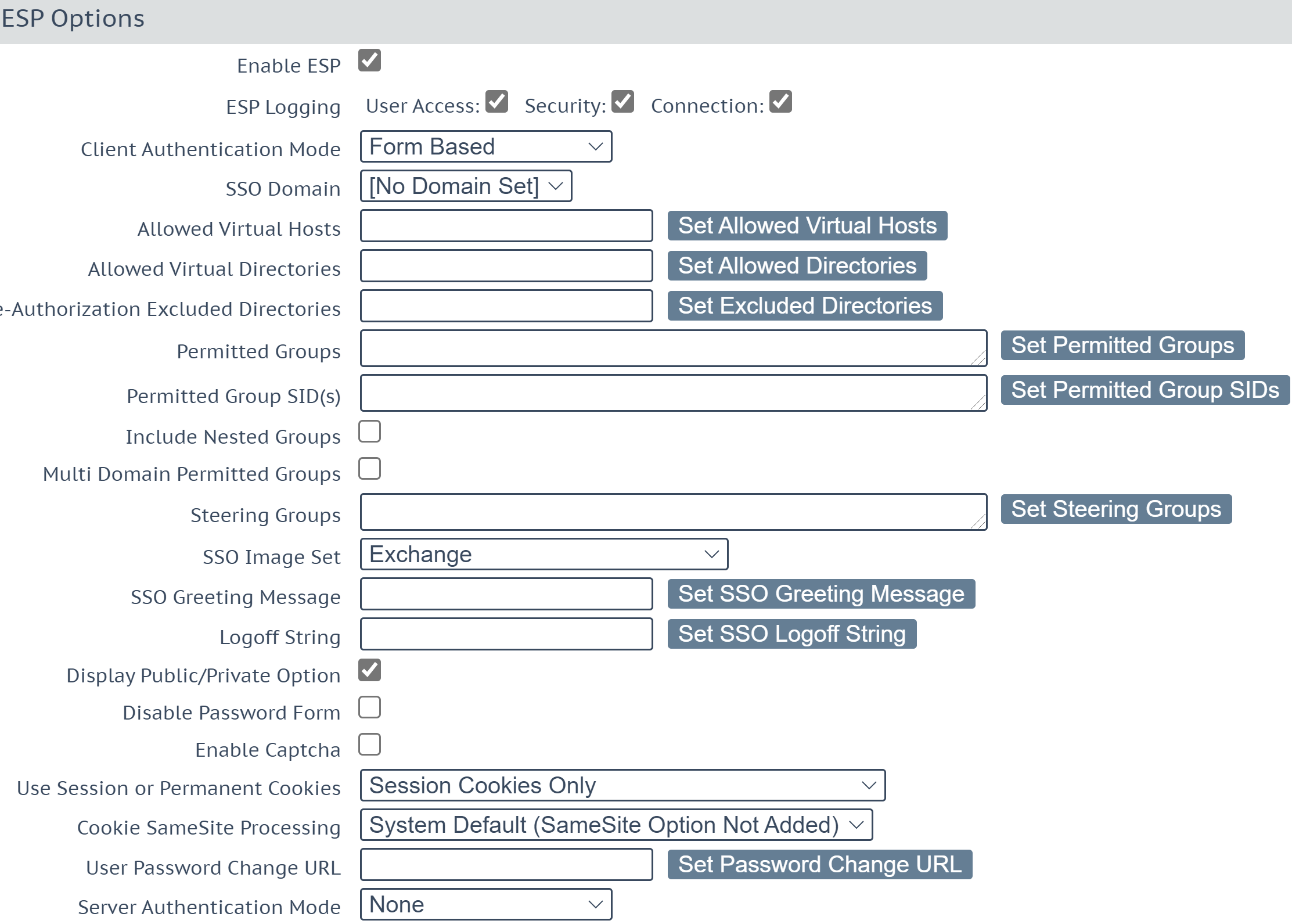Toggle User Access logging checkbox
This screenshot has height=924, width=1292.
point(496,101)
